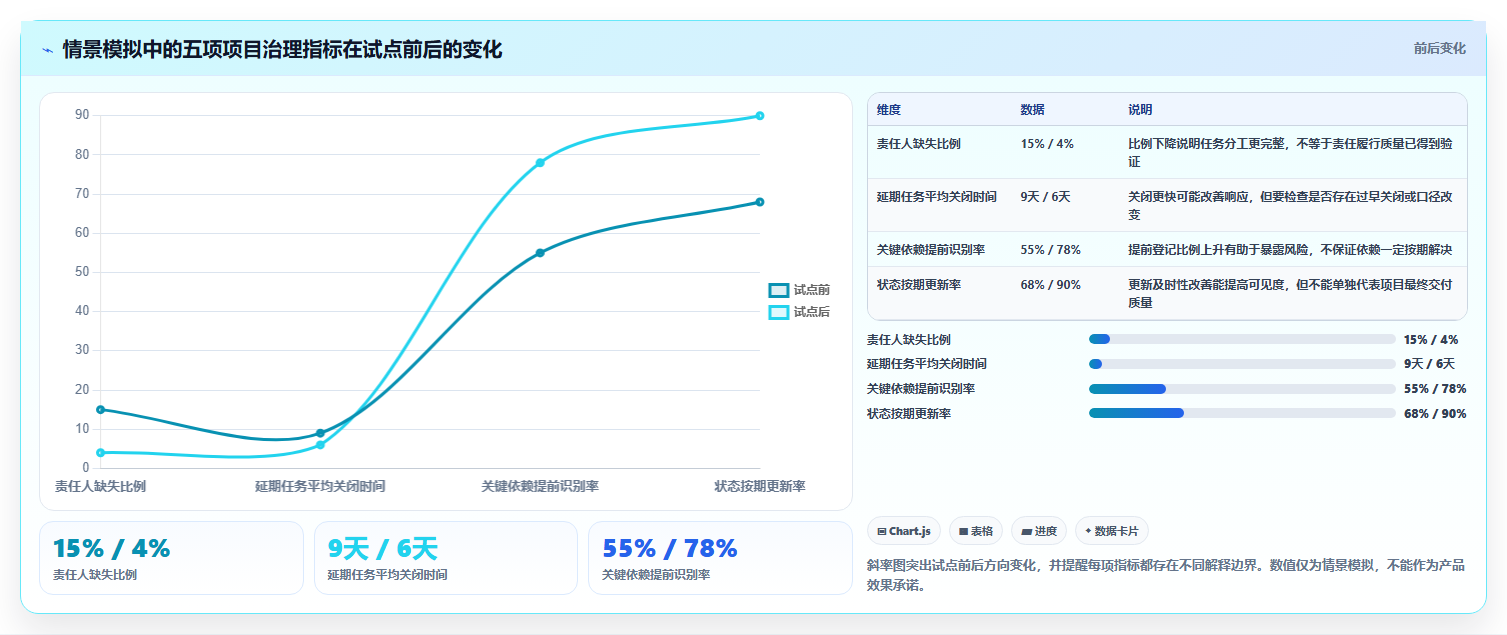Viewport: 1507px width, 635px height.
Task: Toggle the 试点前 legend color box
Action: [778, 290]
